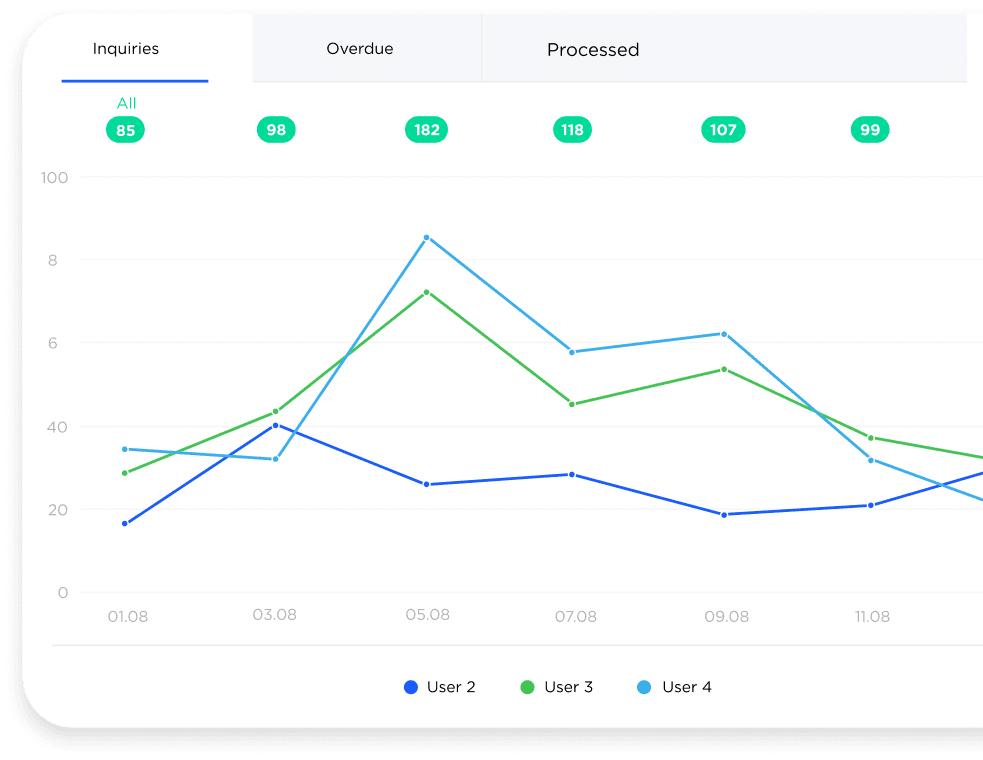Select the User 3 data point at 09.08

point(725,368)
